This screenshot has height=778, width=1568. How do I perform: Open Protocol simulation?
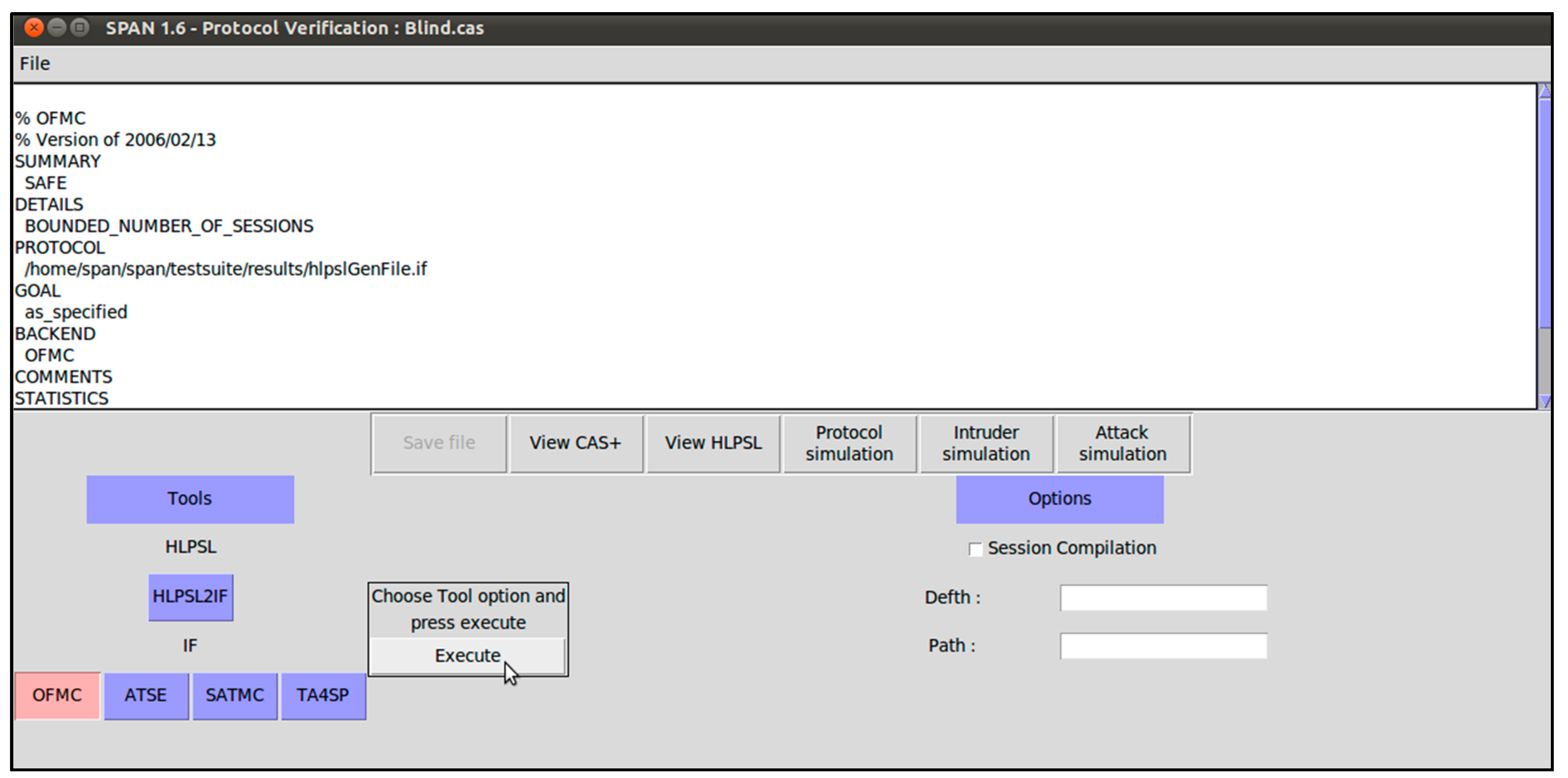pyautogui.click(x=849, y=443)
